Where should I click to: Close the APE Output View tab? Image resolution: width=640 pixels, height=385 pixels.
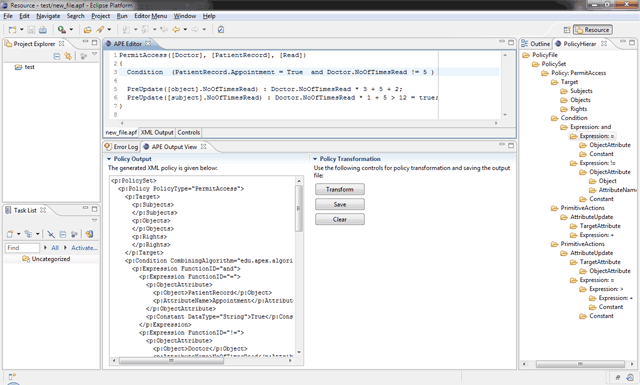(x=203, y=147)
